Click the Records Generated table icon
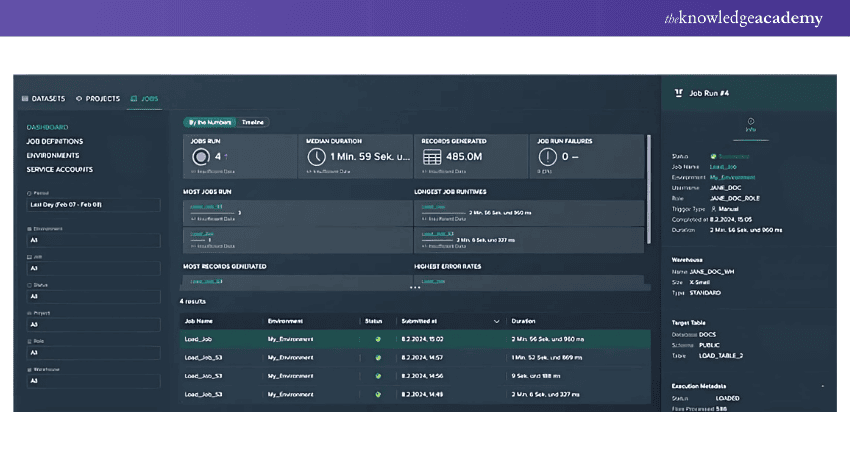This screenshot has width=850, height=450. coord(431,157)
